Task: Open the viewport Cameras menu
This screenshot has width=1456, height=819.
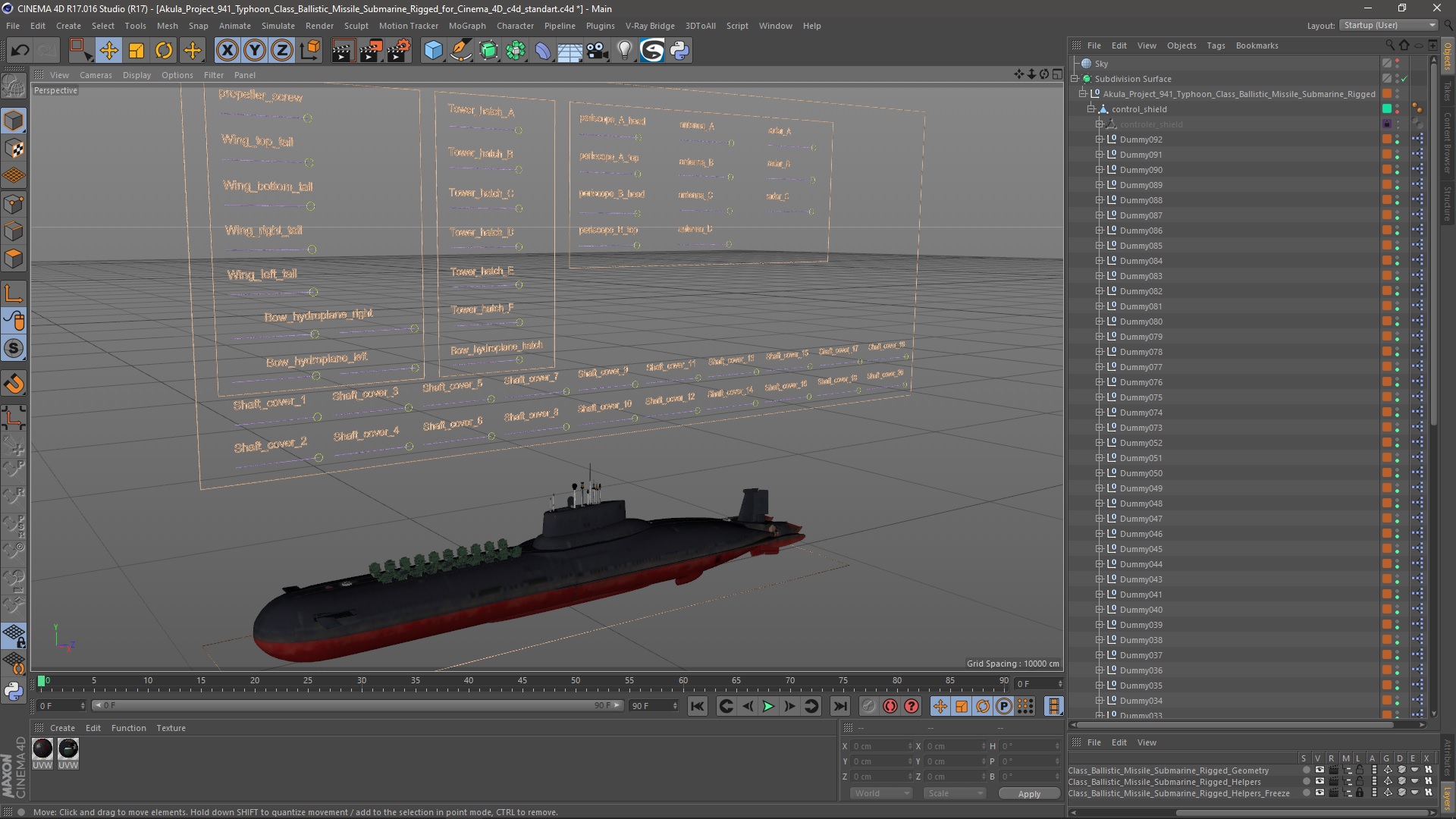Action: [96, 75]
